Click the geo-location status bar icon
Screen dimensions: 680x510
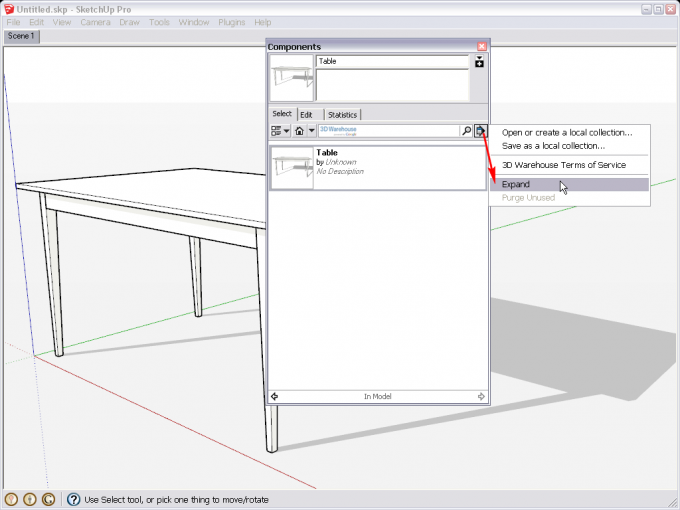click(11, 500)
